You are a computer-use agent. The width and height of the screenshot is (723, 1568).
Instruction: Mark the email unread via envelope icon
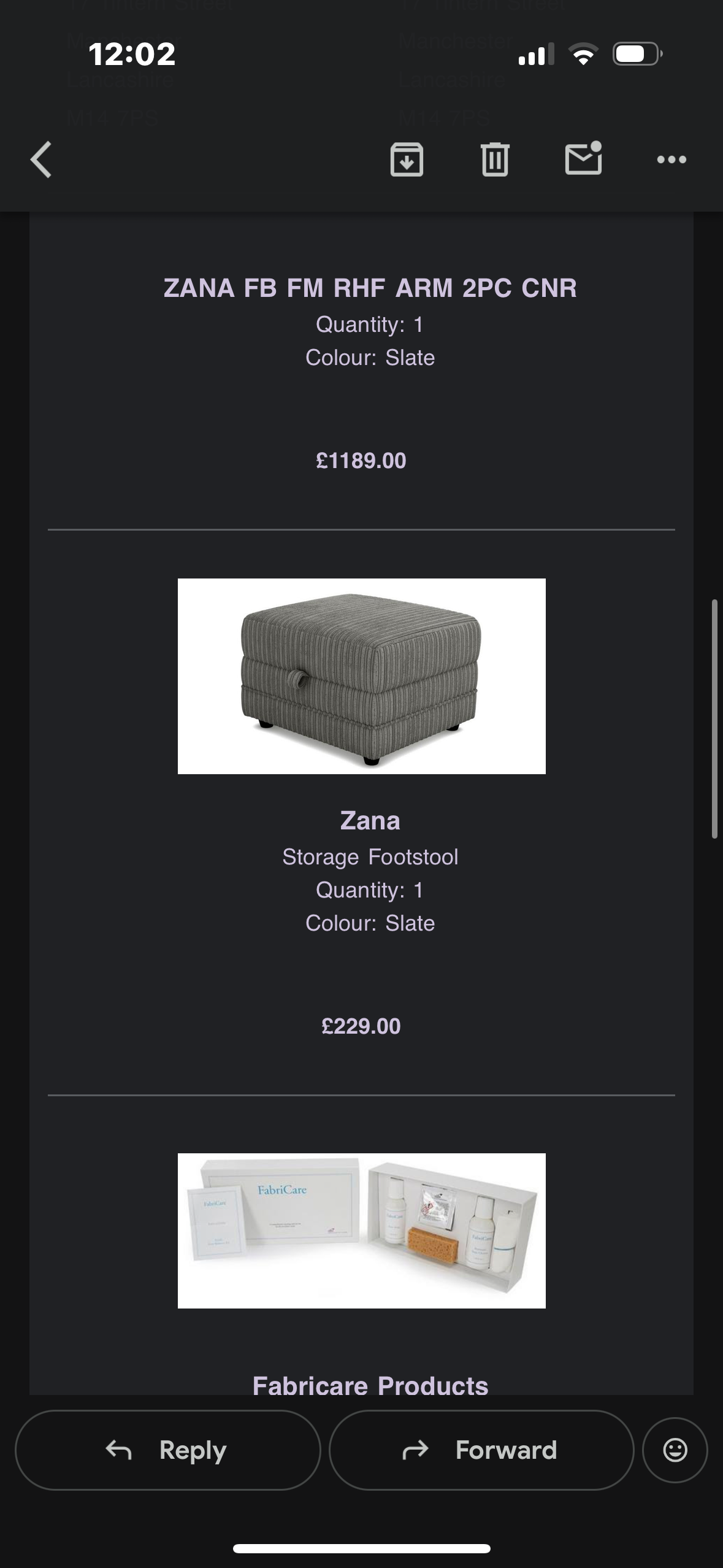[583, 159]
